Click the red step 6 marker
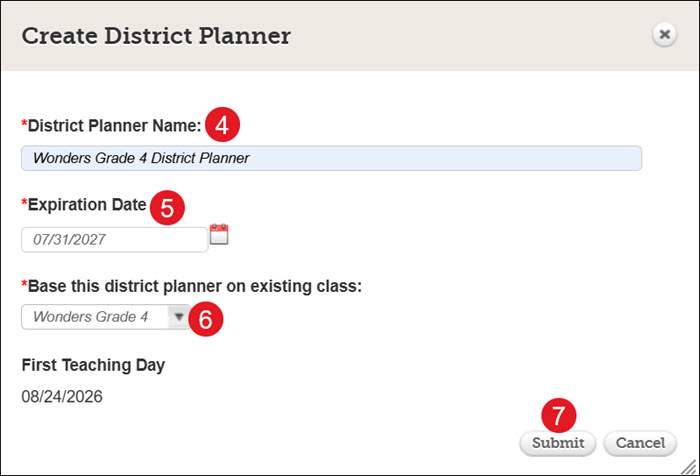Screen dimensions: 700x476 tap(205, 319)
